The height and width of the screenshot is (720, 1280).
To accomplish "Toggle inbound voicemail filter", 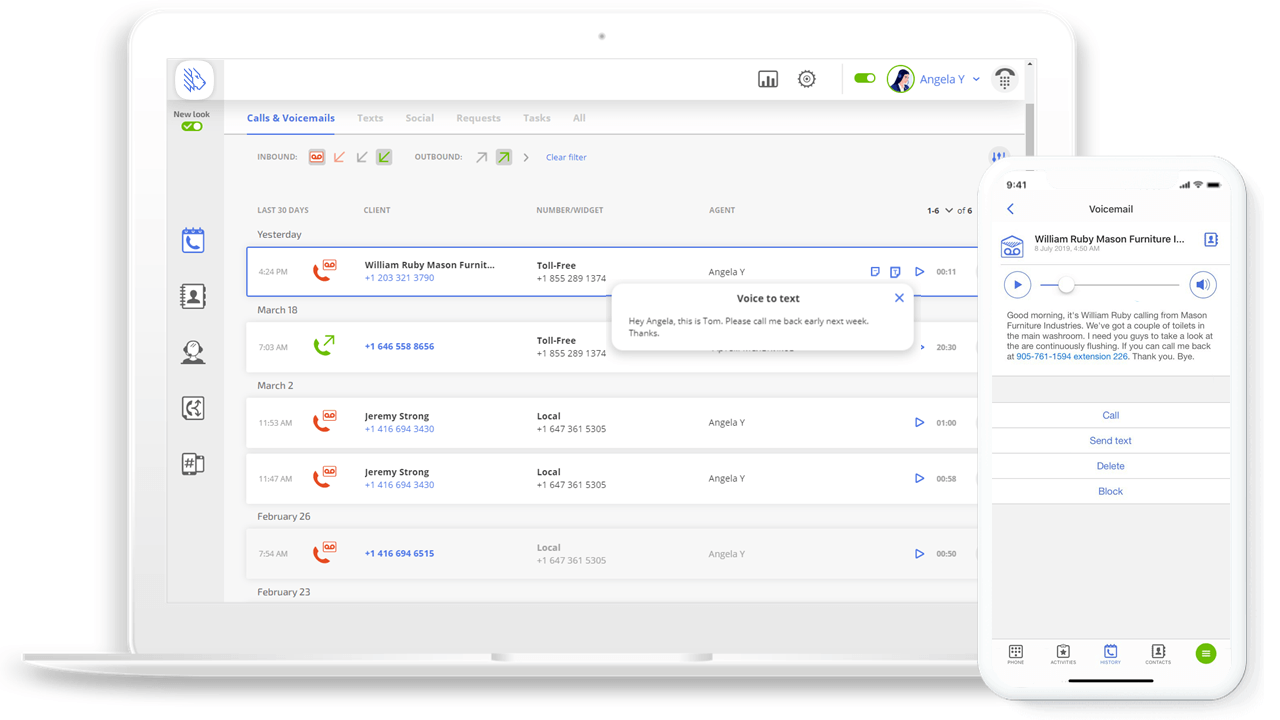I will 317,157.
